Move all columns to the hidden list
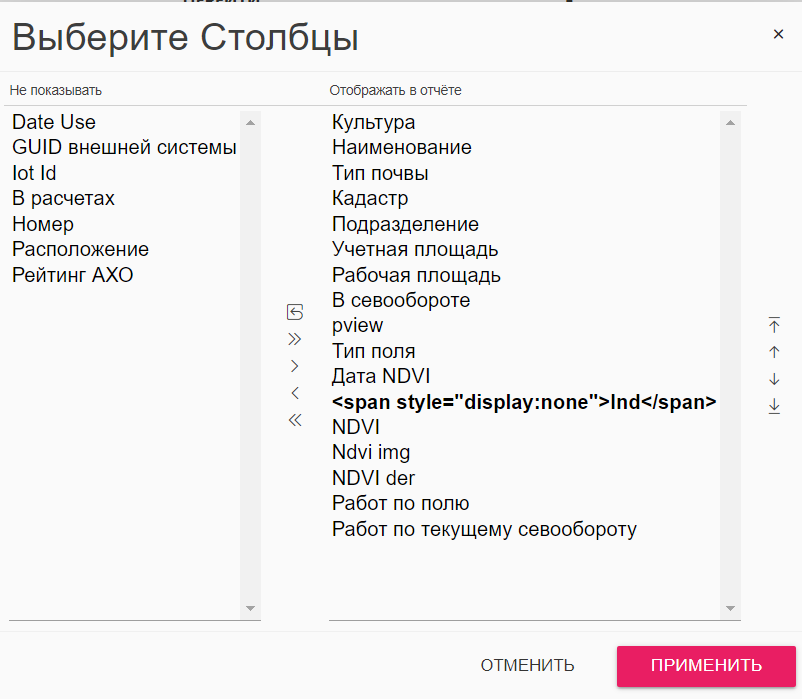802x699 pixels. 294,420
